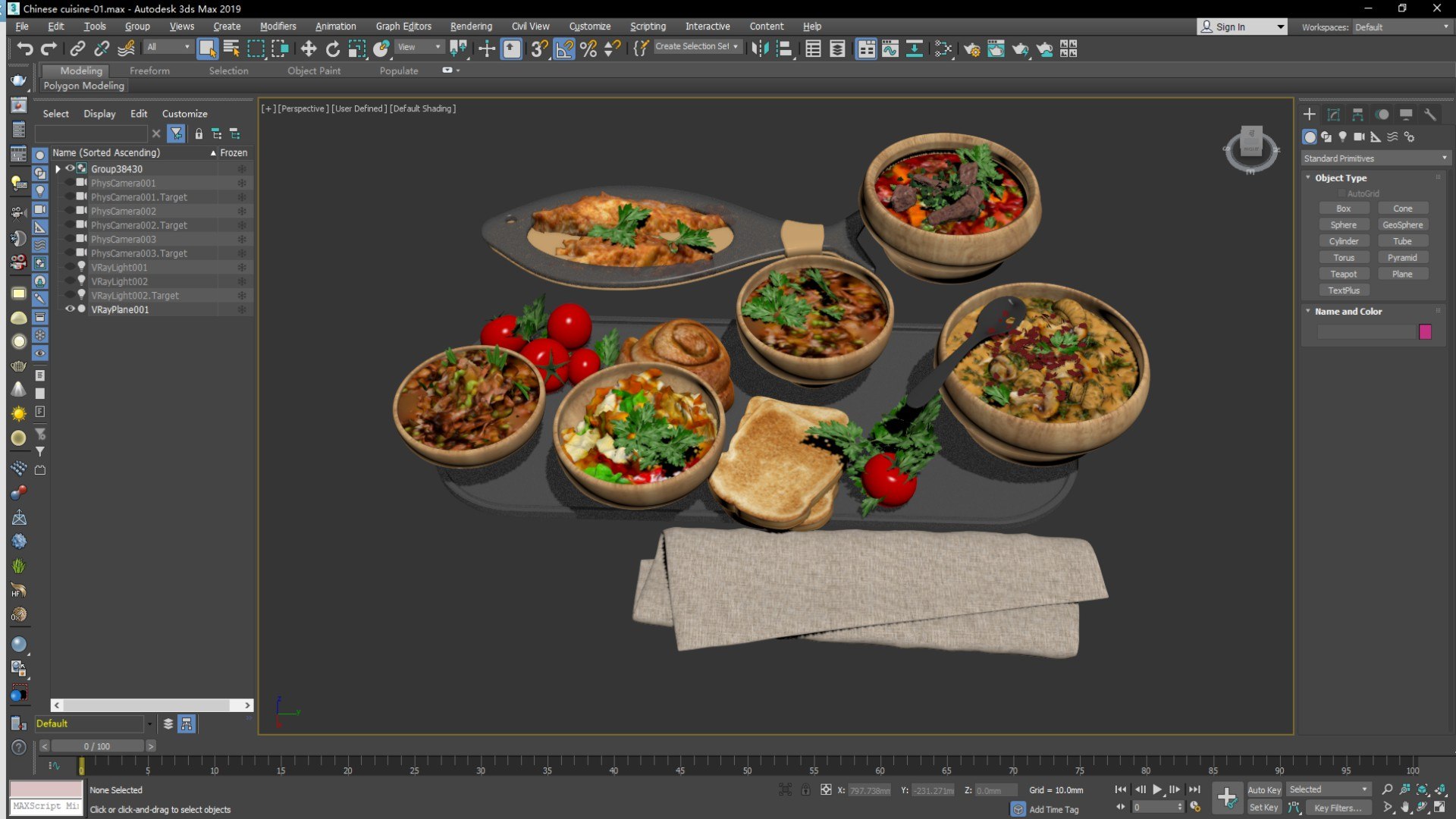The width and height of the screenshot is (1456, 819).
Task: Toggle Percent Snap in the toolbar
Action: click(588, 49)
